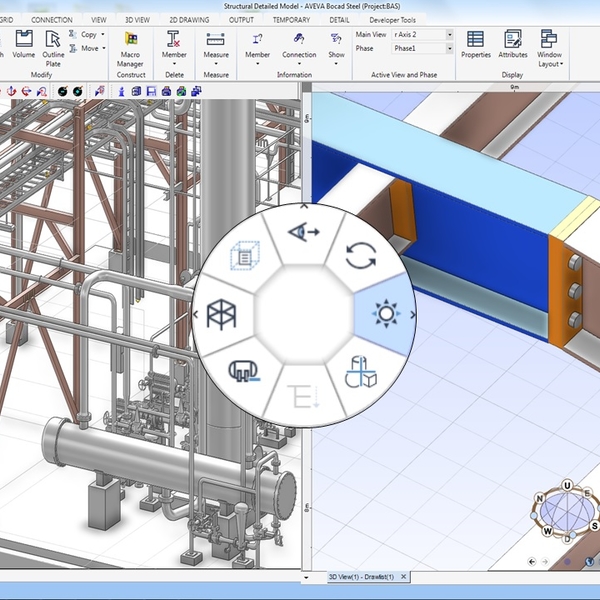Click the W direction on view compass
The height and width of the screenshot is (600, 600).
click(x=548, y=531)
